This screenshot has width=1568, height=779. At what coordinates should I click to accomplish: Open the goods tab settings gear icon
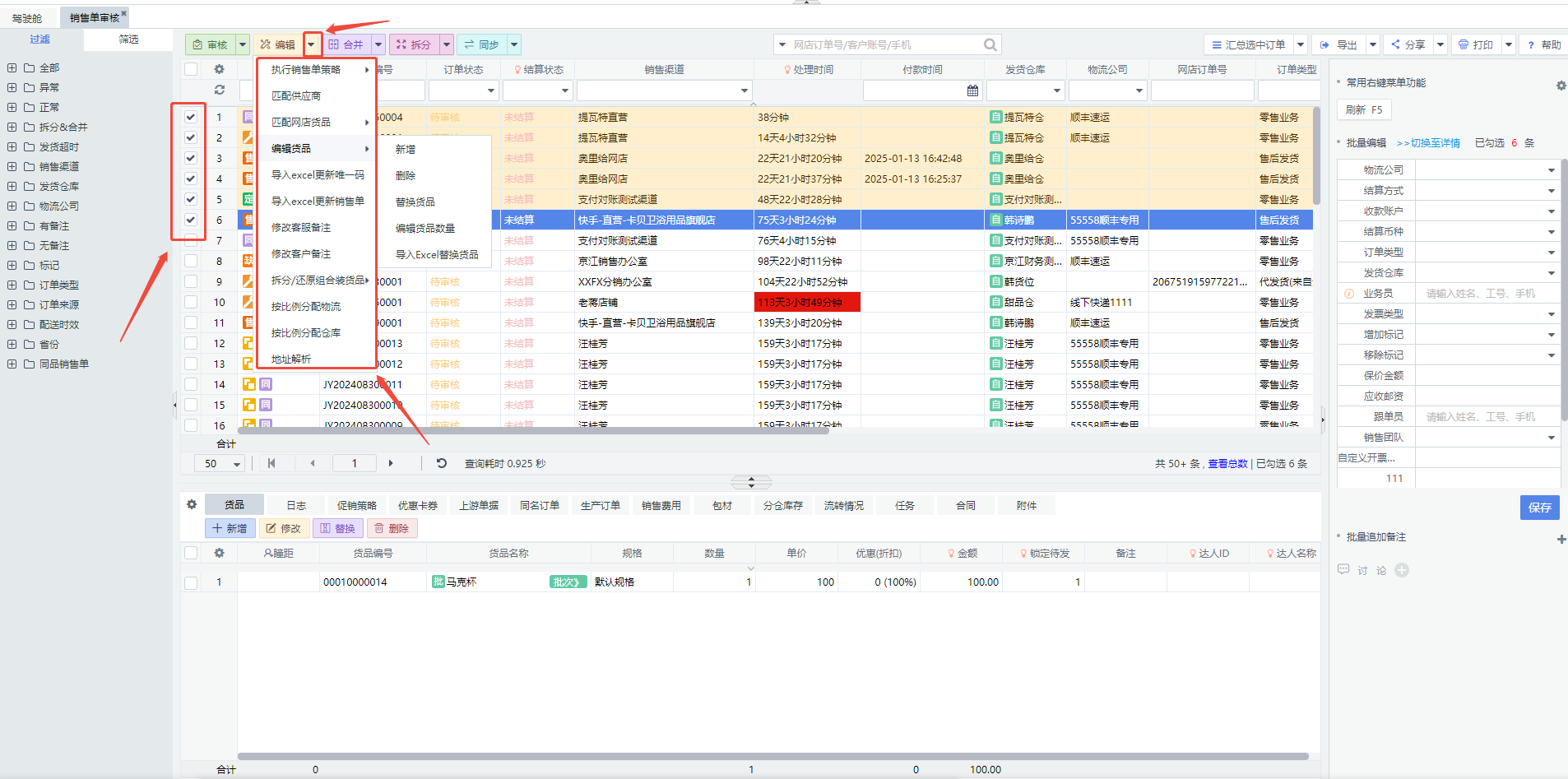tap(192, 504)
